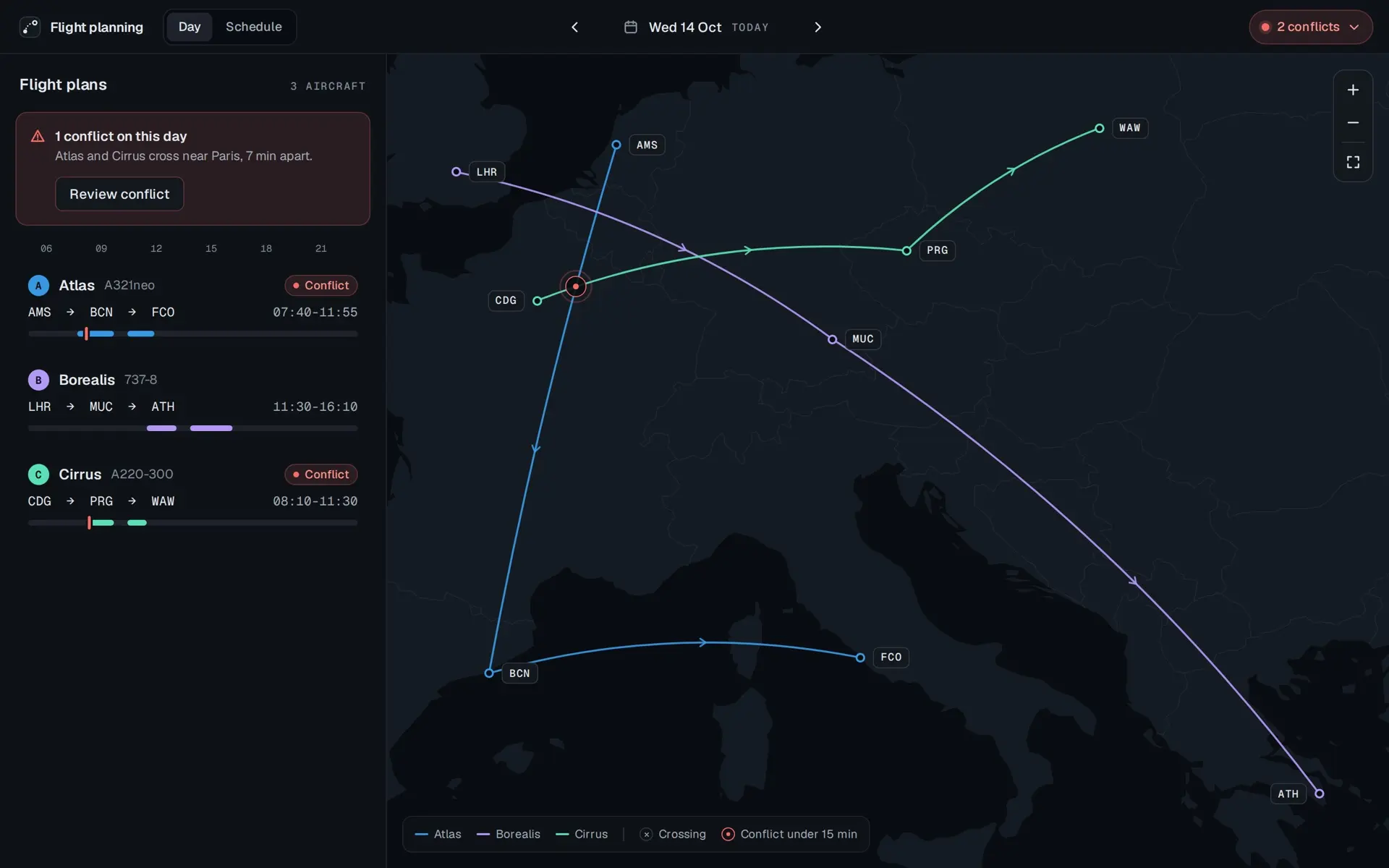Viewport: 1389px width, 868px height.
Task: Select the Atlas aircraft avatar A
Action: 38,285
